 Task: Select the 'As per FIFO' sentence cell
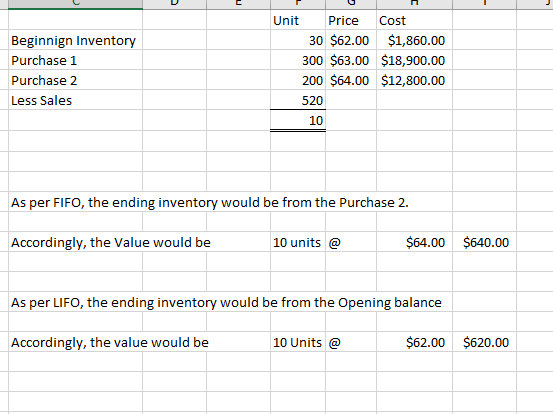tap(209, 202)
